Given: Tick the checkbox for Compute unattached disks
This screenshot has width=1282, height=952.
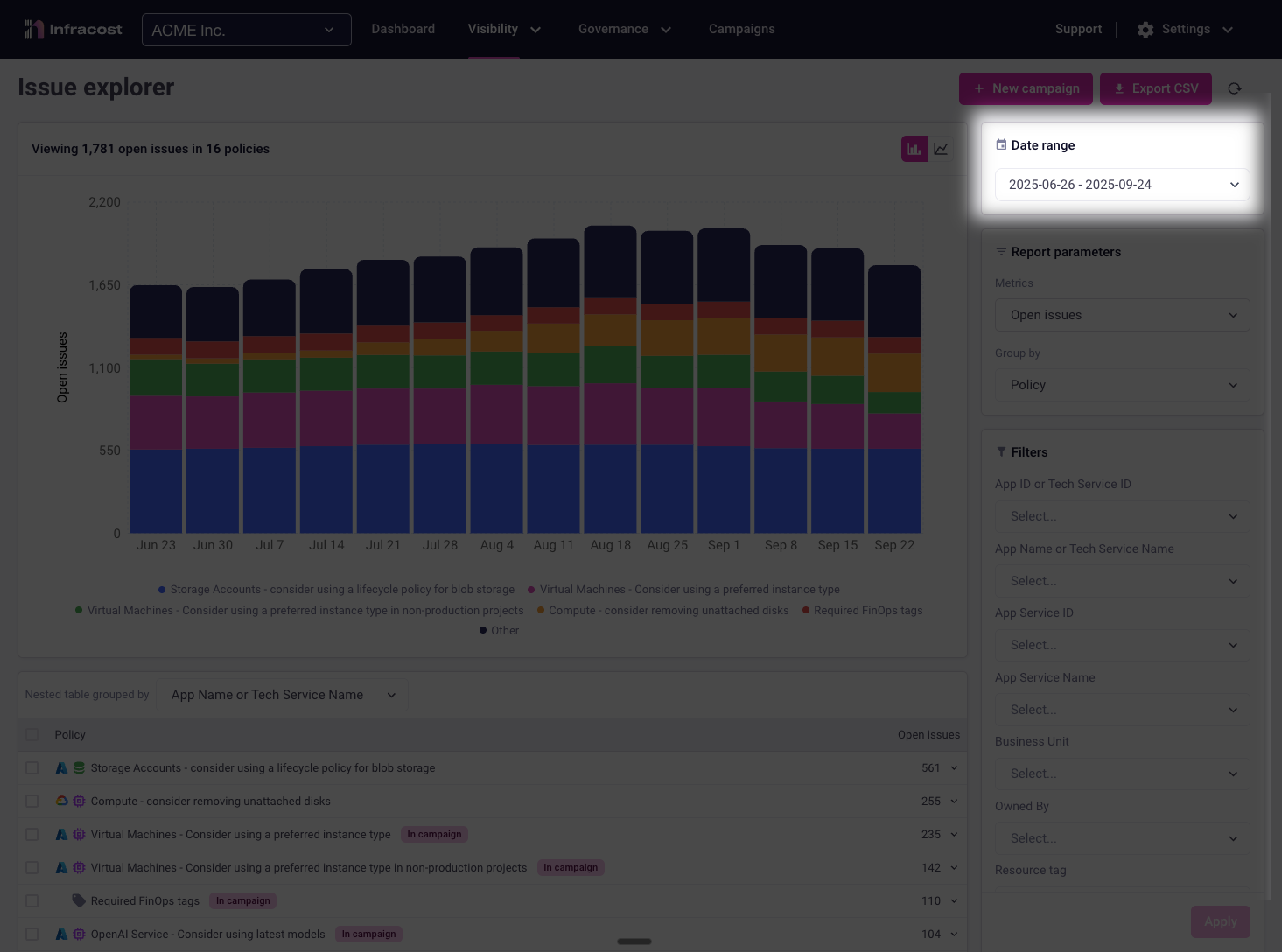Looking at the screenshot, I should (32, 801).
